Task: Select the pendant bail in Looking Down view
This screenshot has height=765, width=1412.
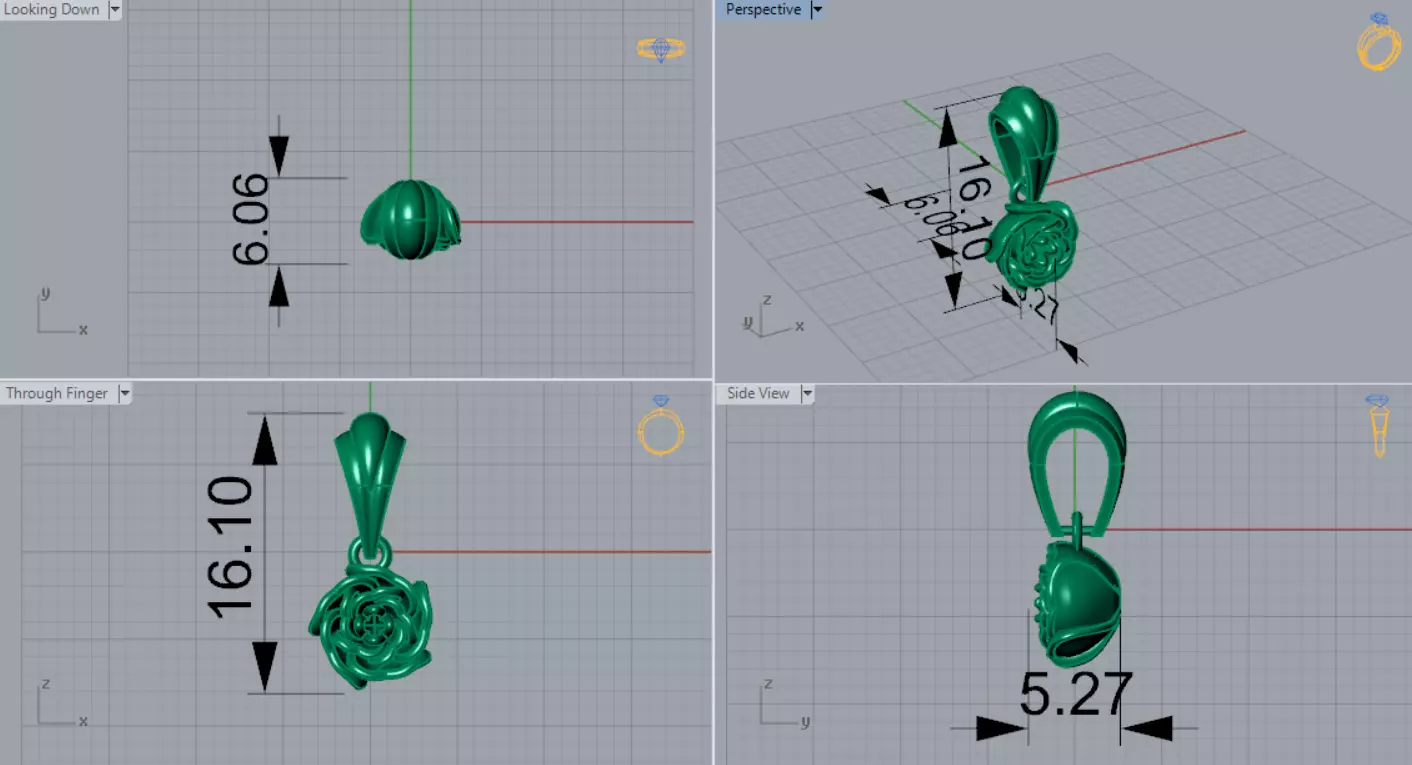Action: coord(410,220)
